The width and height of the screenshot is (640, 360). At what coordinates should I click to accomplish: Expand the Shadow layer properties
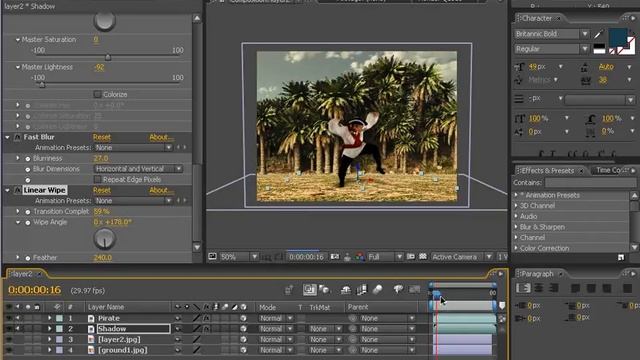point(50,329)
